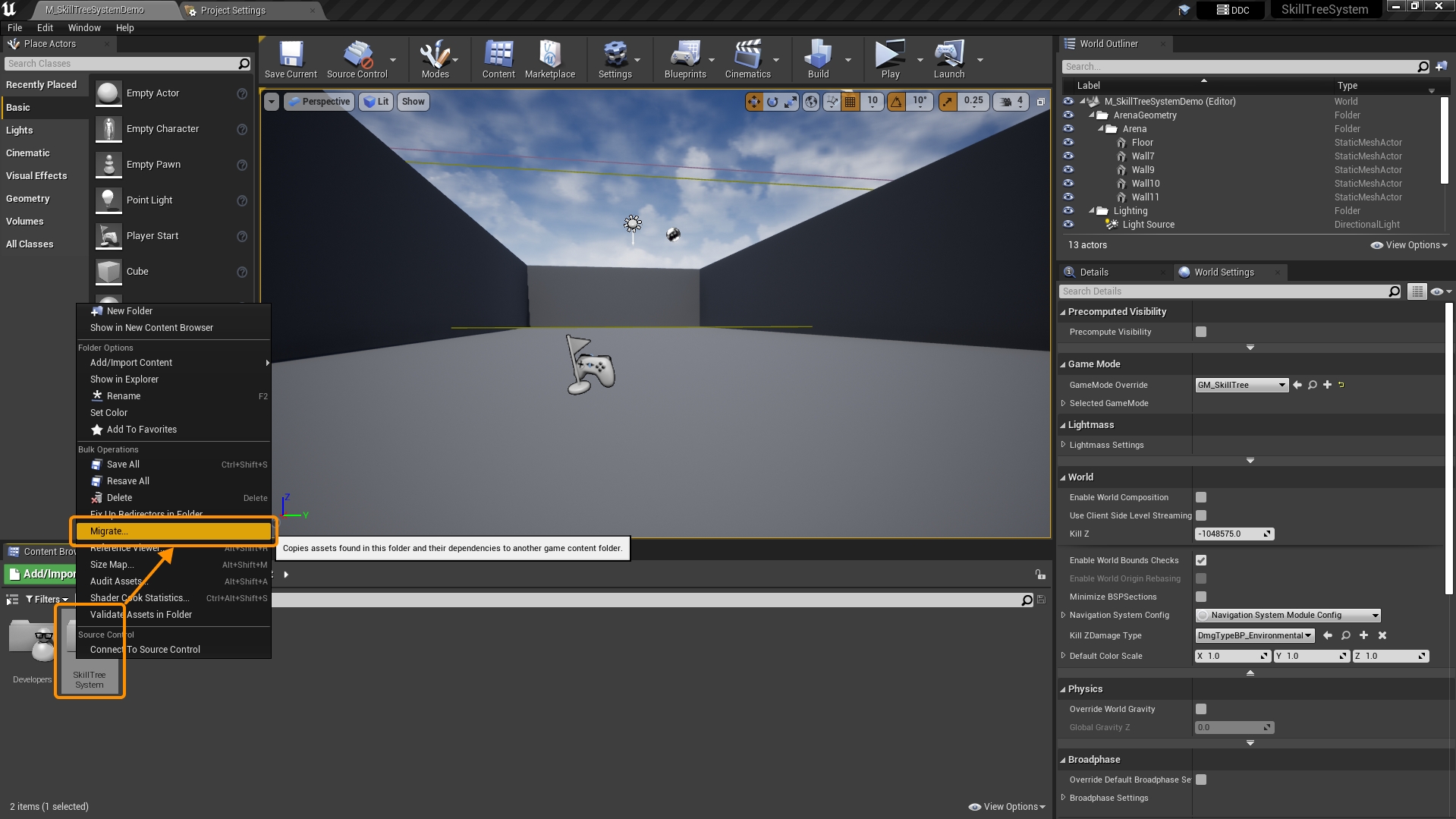
Task: Switch to the Project Settings tab
Action: [x=233, y=10]
